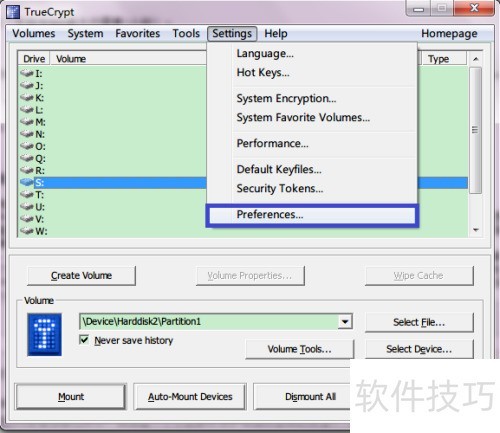Click the Drive column header
This screenshot has width=500, height=433.
pos(34,59)
